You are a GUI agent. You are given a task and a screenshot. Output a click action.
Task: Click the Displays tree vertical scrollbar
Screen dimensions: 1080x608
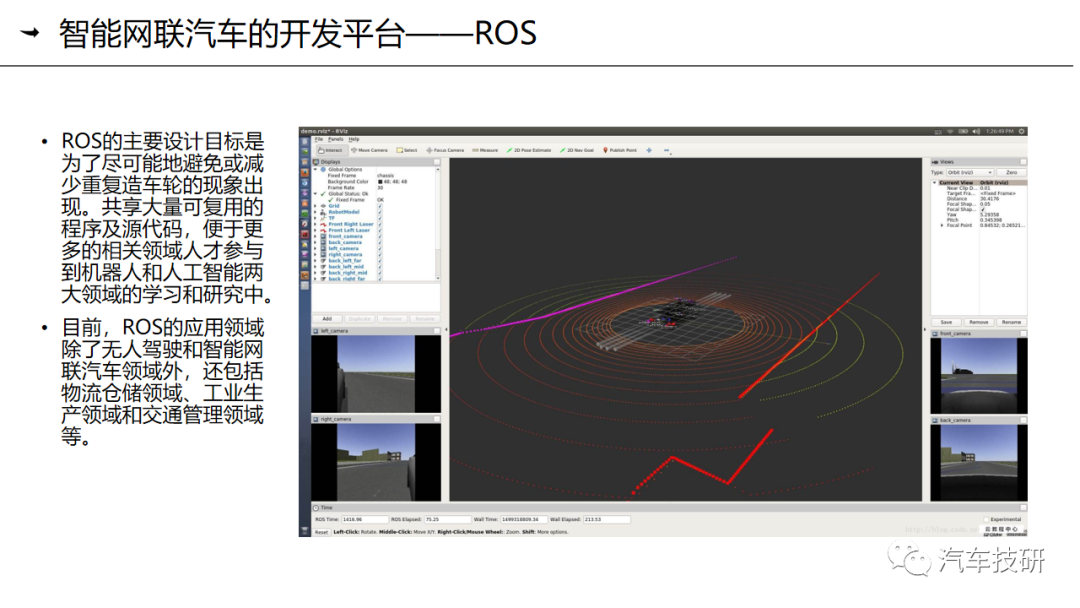437,224
